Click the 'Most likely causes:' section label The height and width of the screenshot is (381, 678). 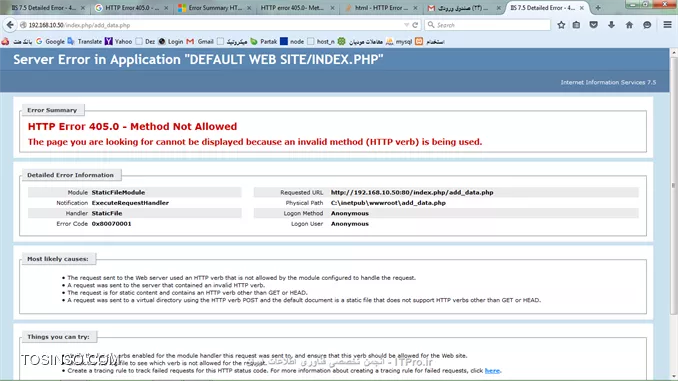pyautogui.click(x=58, y=259)
